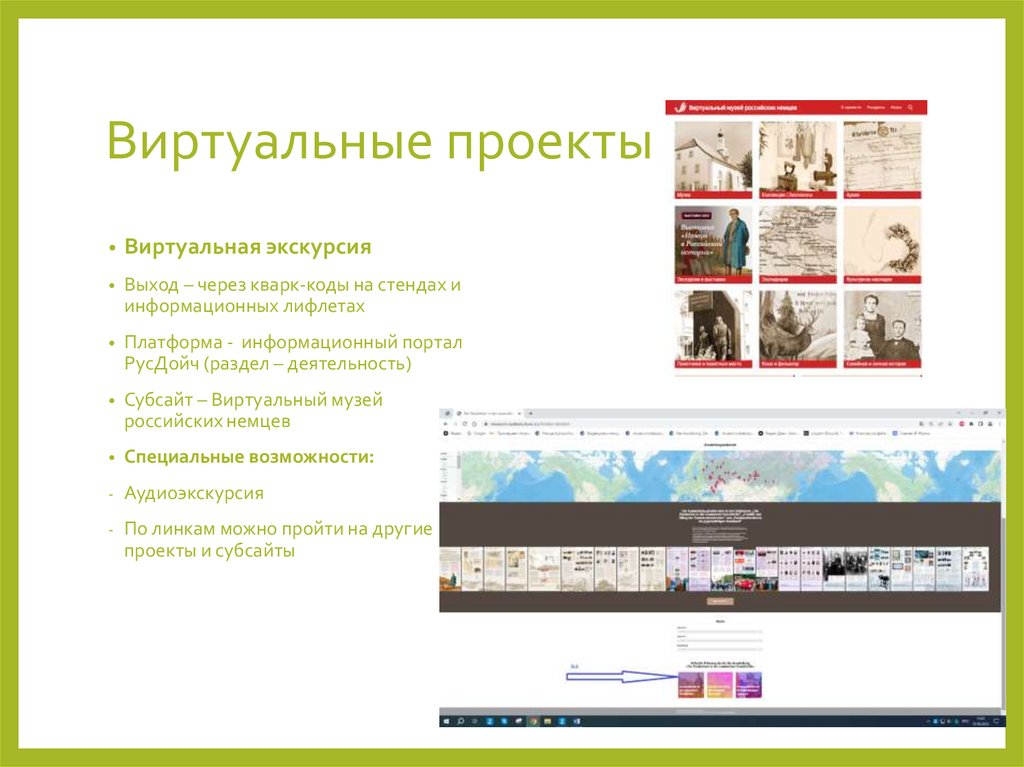Click the browser reload page icon
The image size is (1024, 767).
pyautogui.click(x=465, y=424)
